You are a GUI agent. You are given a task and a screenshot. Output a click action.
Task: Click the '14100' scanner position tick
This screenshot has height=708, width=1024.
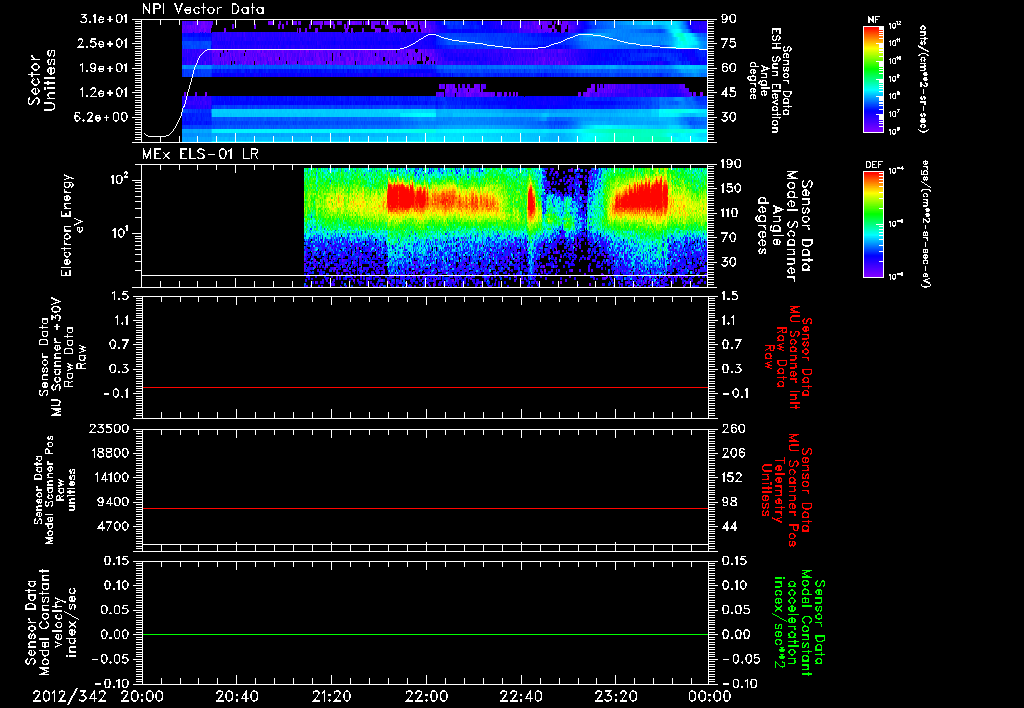click(109, 477)
